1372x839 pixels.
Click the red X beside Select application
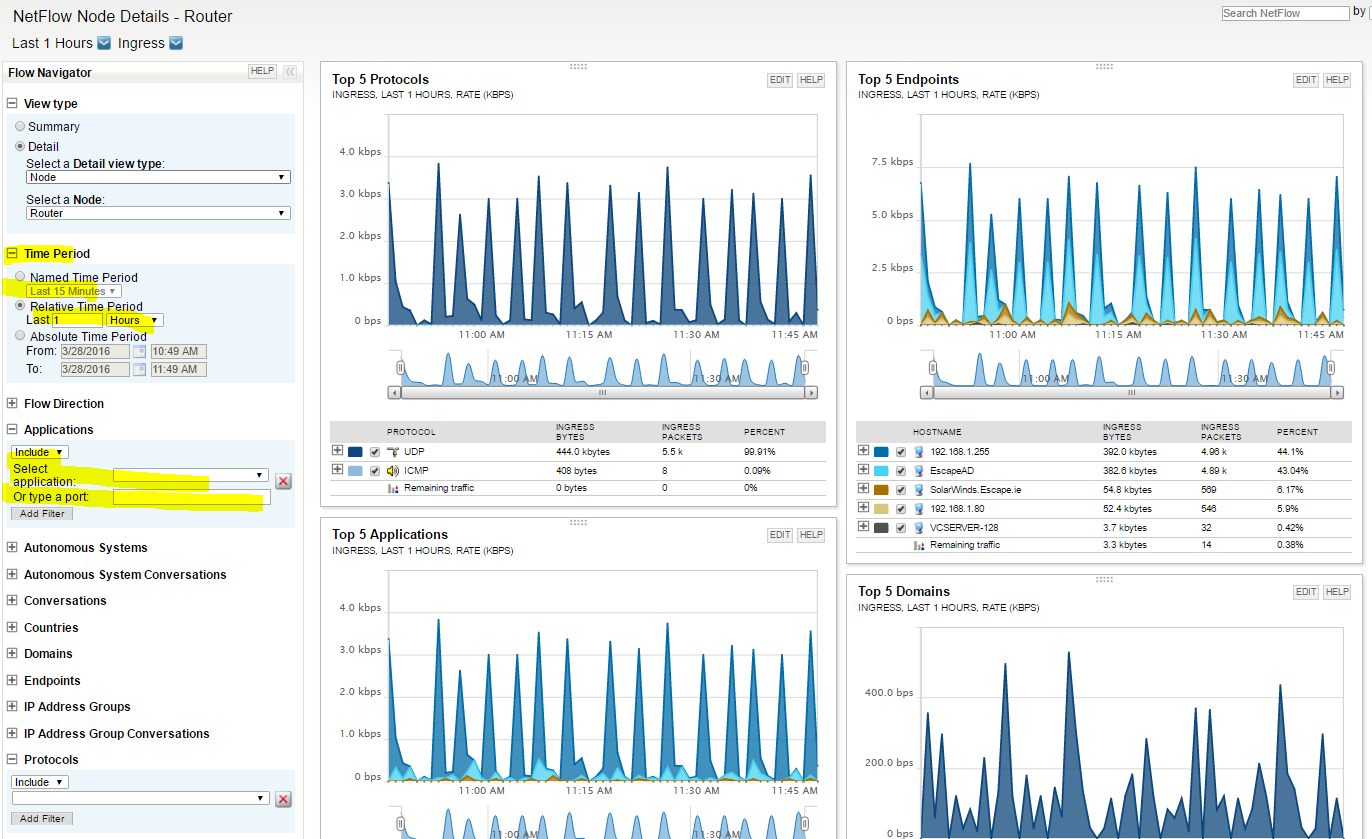pos(283,481)
